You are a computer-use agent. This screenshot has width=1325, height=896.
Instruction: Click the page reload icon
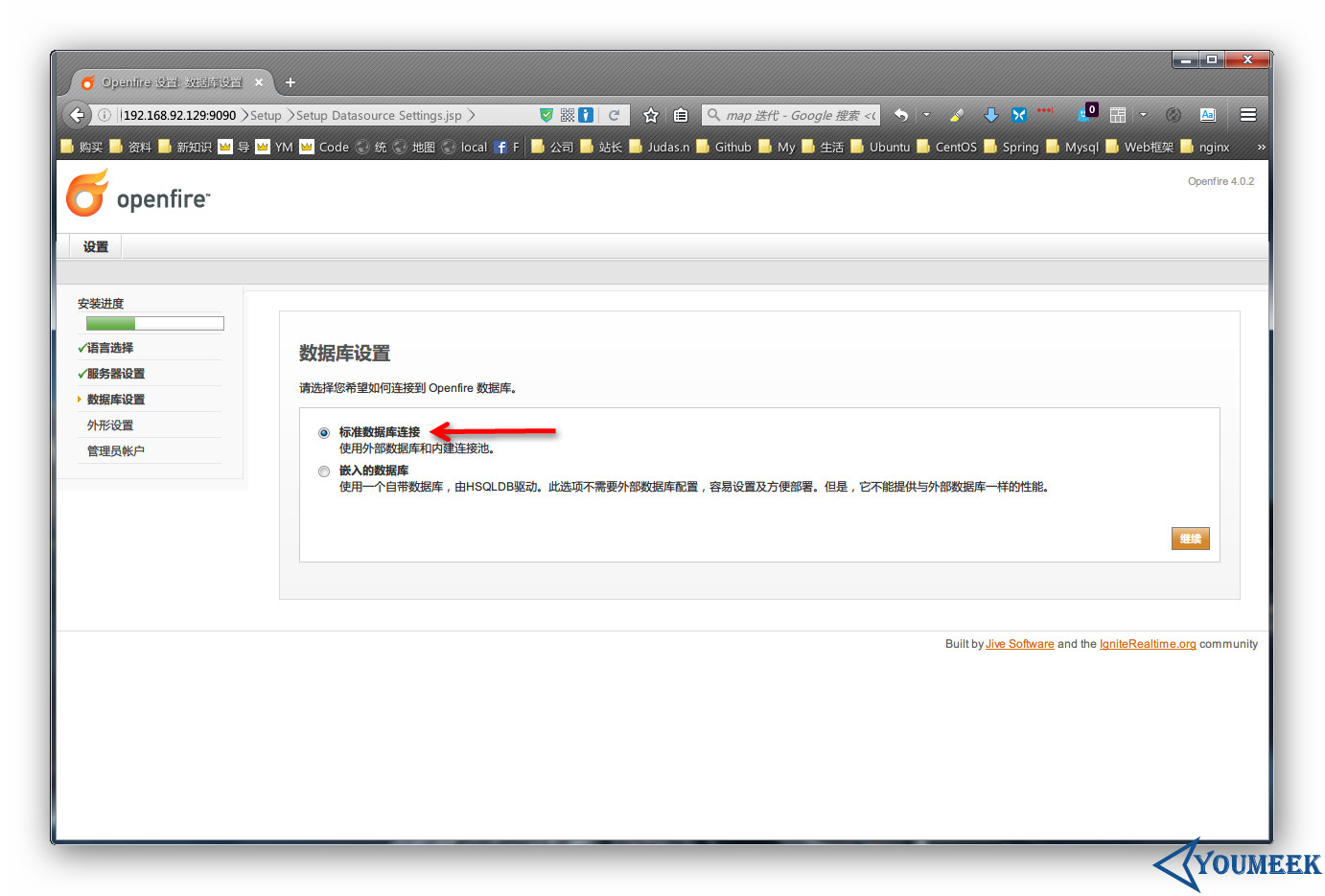pyautogui.click(x=615, y=115)
